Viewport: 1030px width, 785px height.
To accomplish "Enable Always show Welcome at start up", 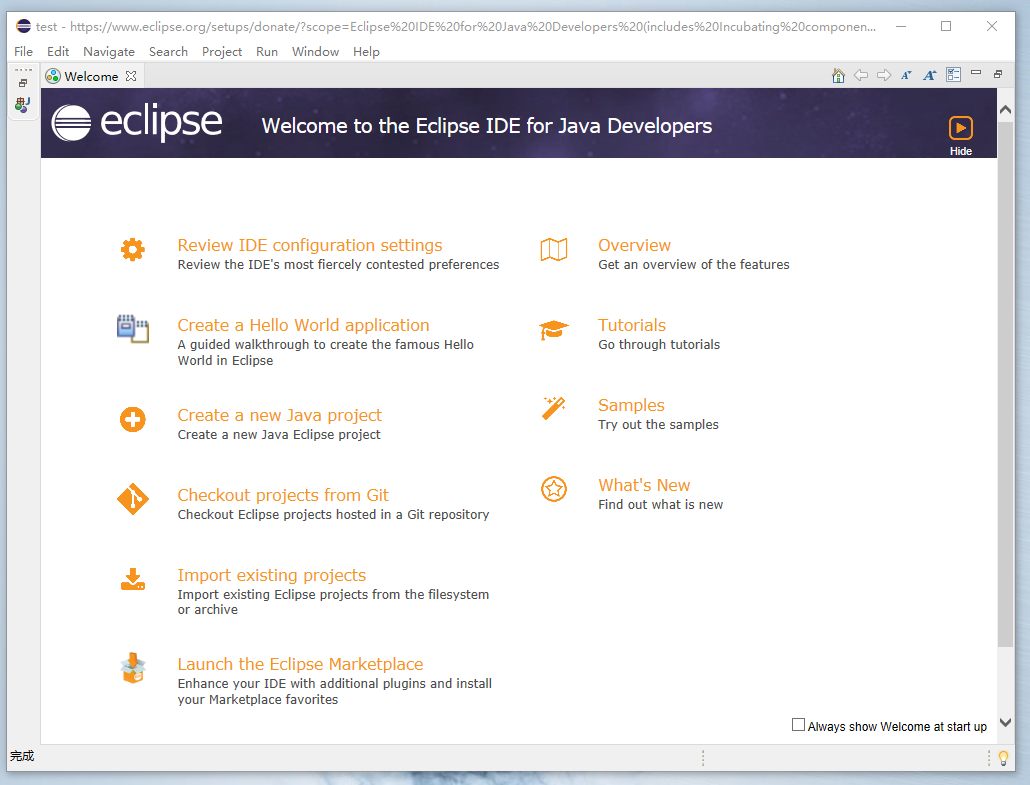I will pos(798,725).
